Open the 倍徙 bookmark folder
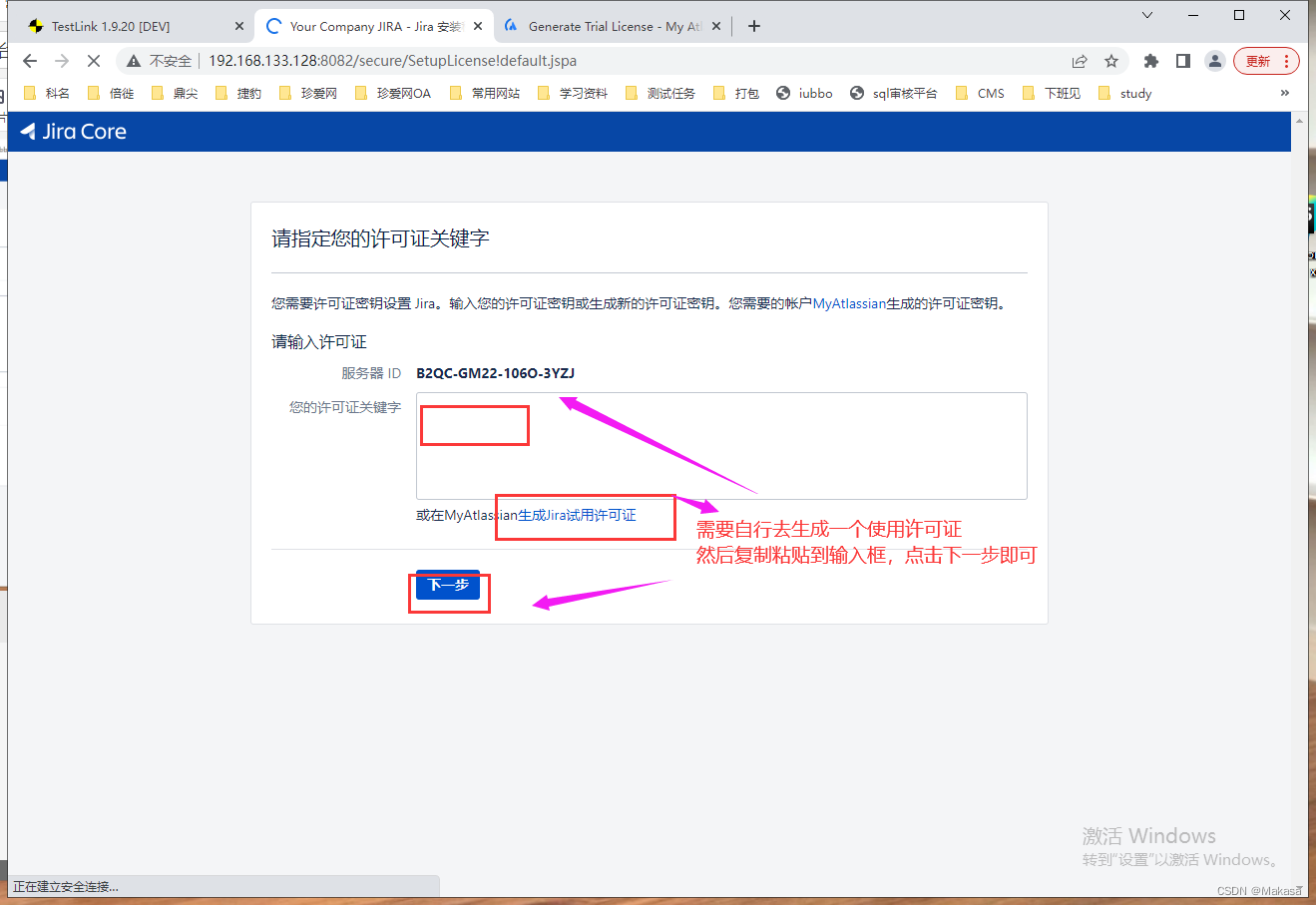 coord(111,93)
